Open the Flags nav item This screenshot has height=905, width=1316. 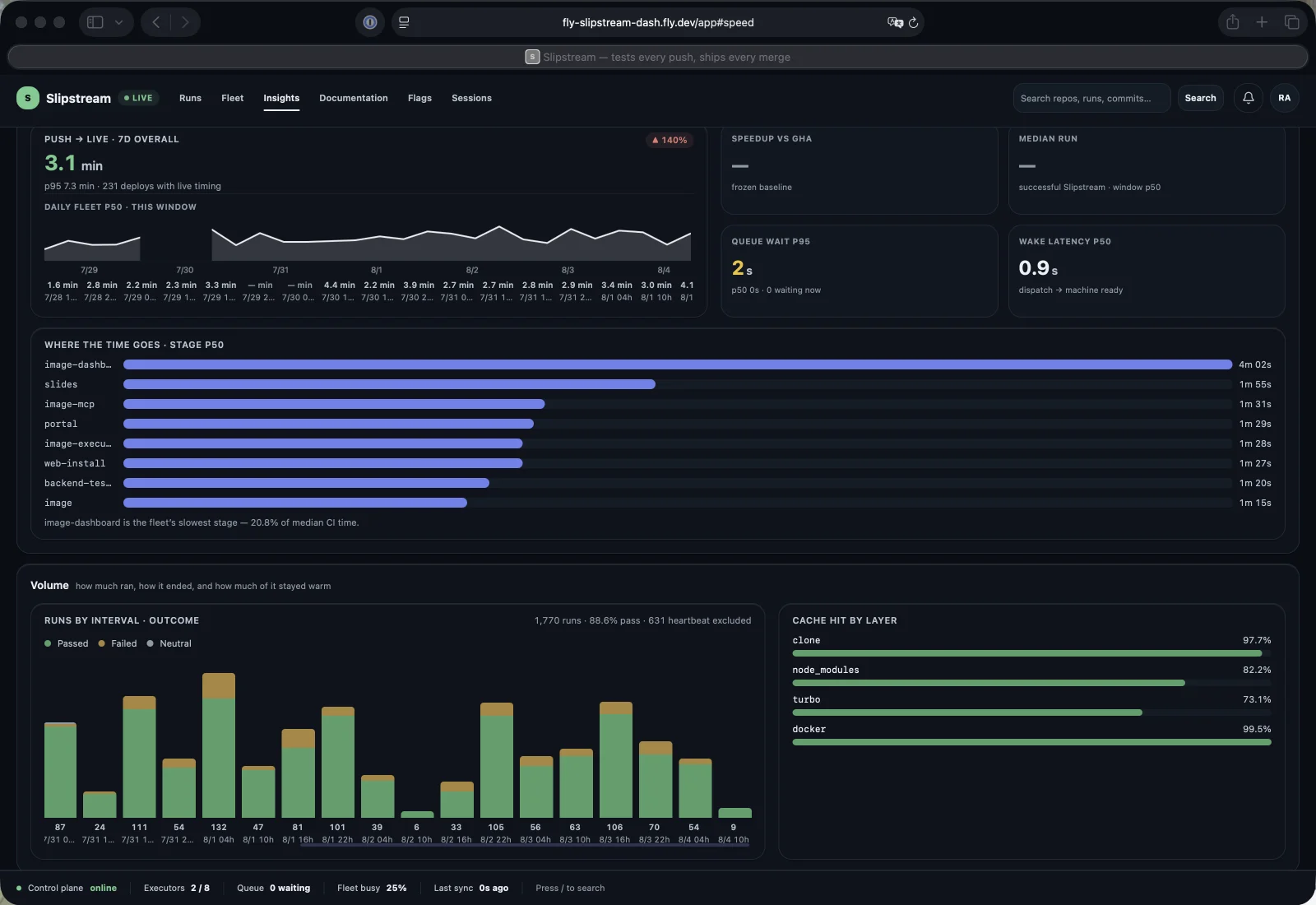click(419, 98)
